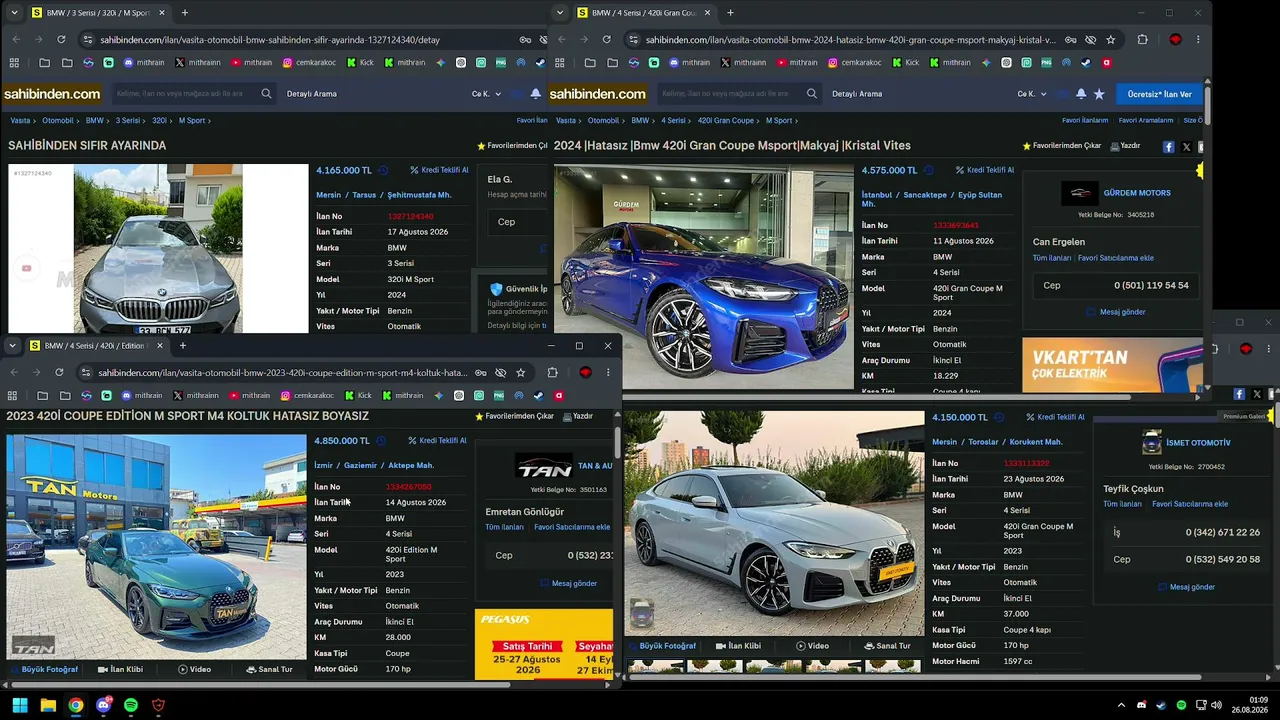Viewport: 1280px width, 720px height.
Task: Open the Chrome three-dot menu in the 420i Edition window
Action: click(607, 372)
